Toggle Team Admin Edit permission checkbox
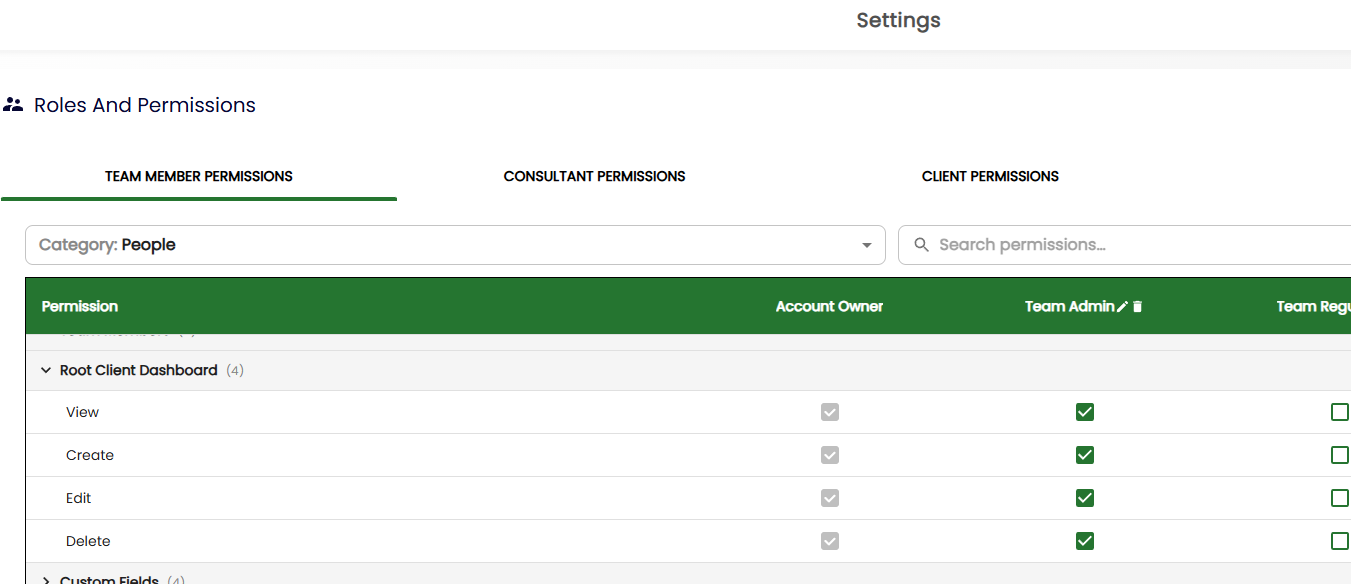 click(1085, 498)
